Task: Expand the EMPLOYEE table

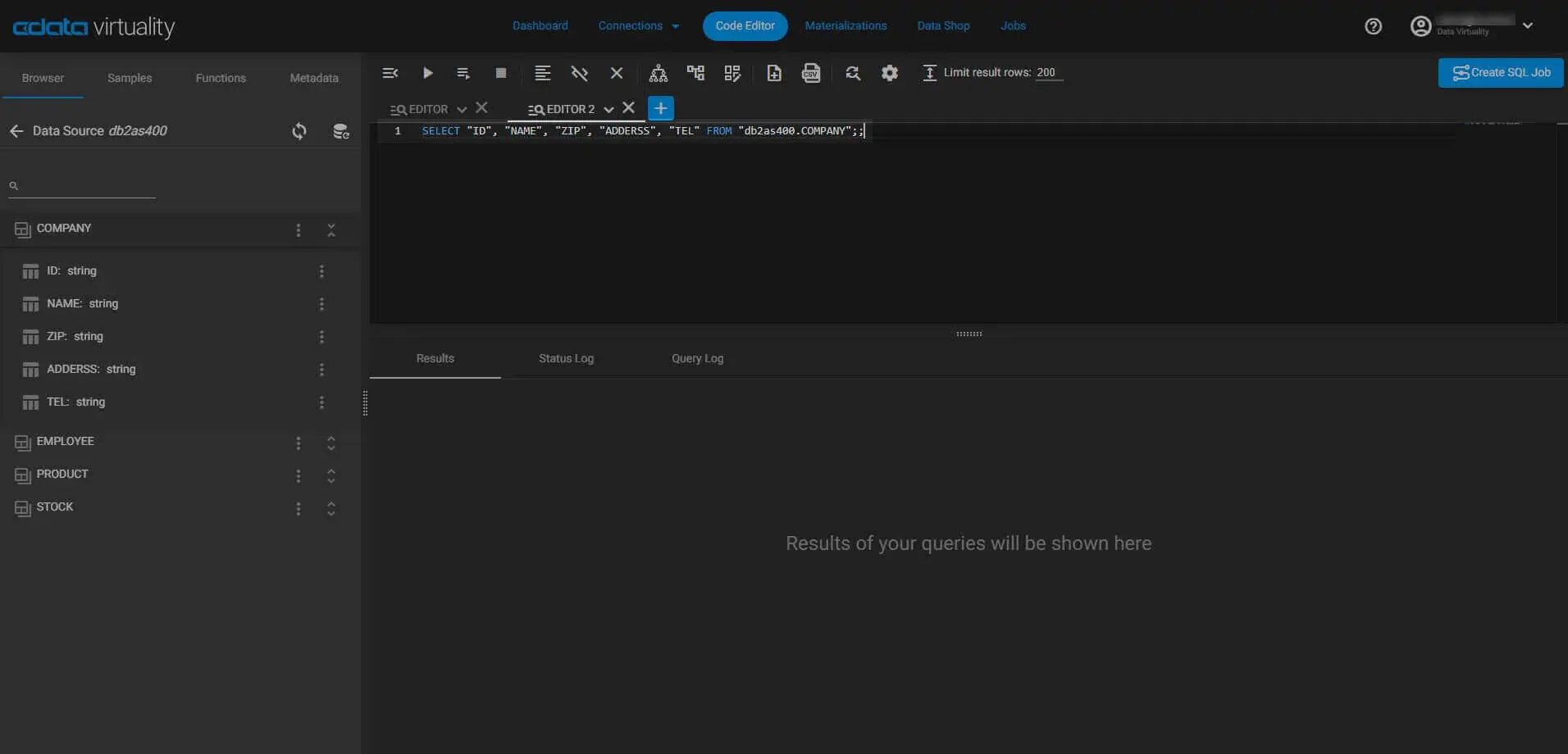Action: pyautogui.click(x=331, y=443)
